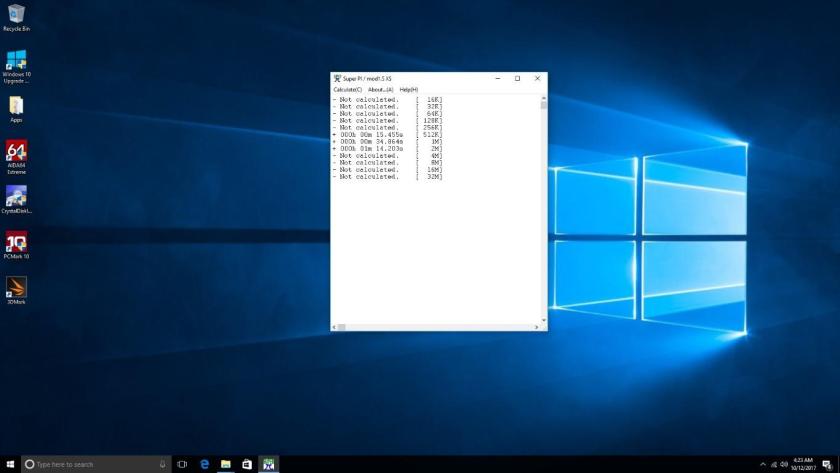
Task: Click the 1M result row 34.864s
Action: pos(387,141)
